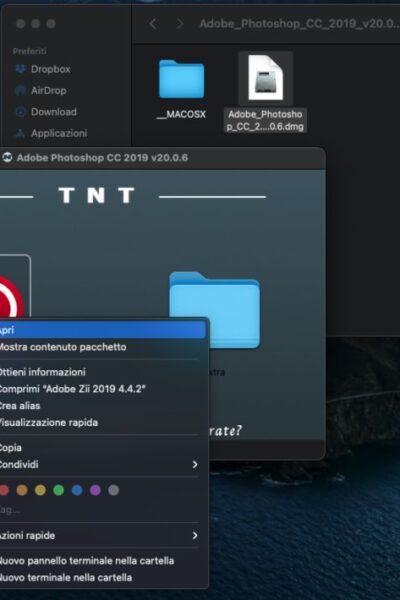Click the Adobe Zii red app icon
Screen dimensions: 400x600
[10, 297]
